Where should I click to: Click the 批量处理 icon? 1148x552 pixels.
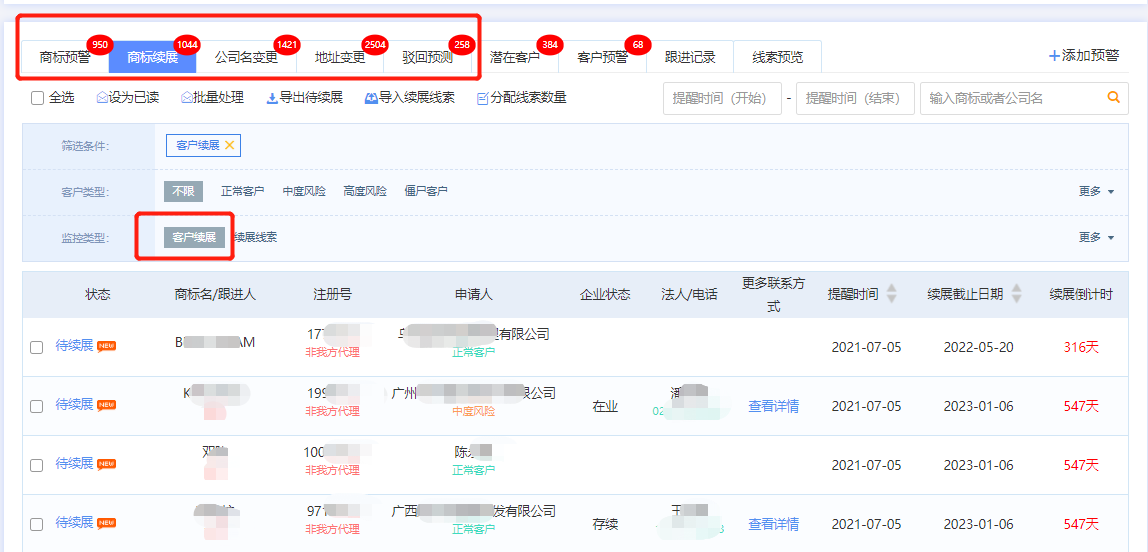pos(187,98)
